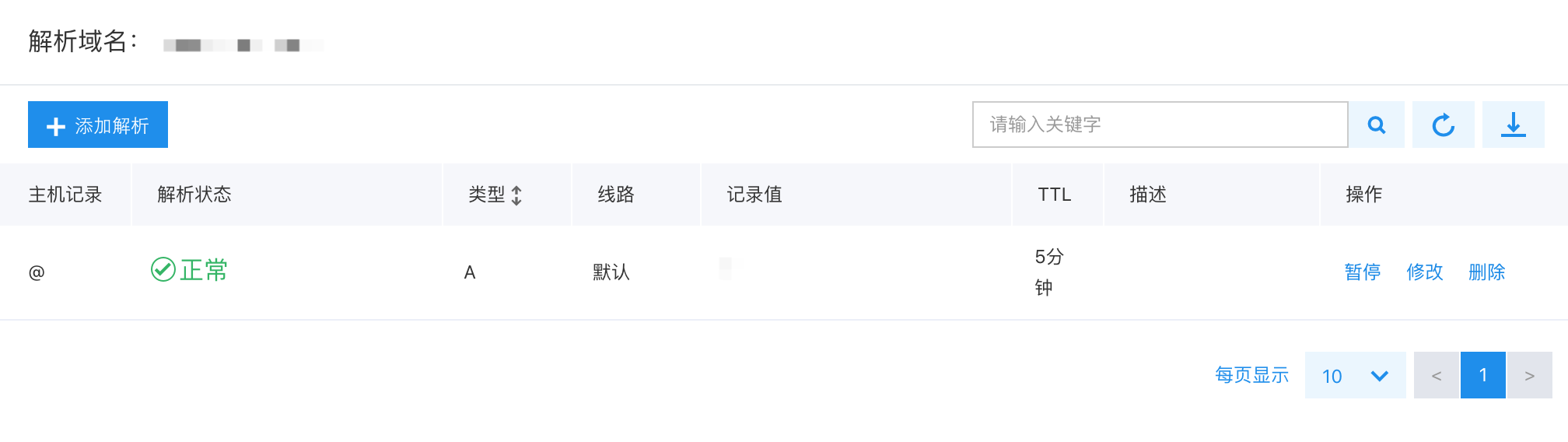Click the search magnifier icon
1568x442 pixels.
[1377, 125]
